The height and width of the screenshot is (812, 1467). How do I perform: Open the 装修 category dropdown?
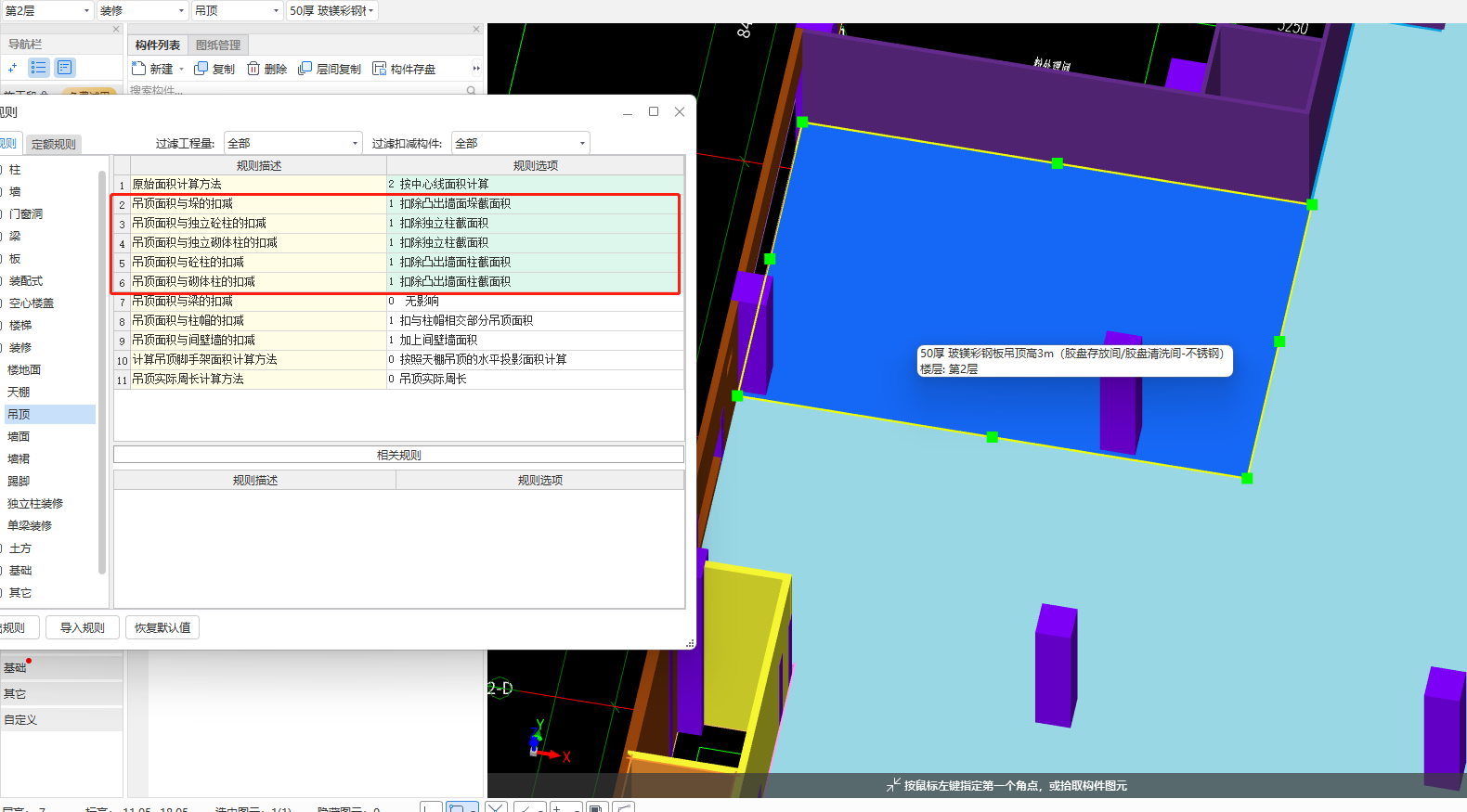click(x=142, y=11)
